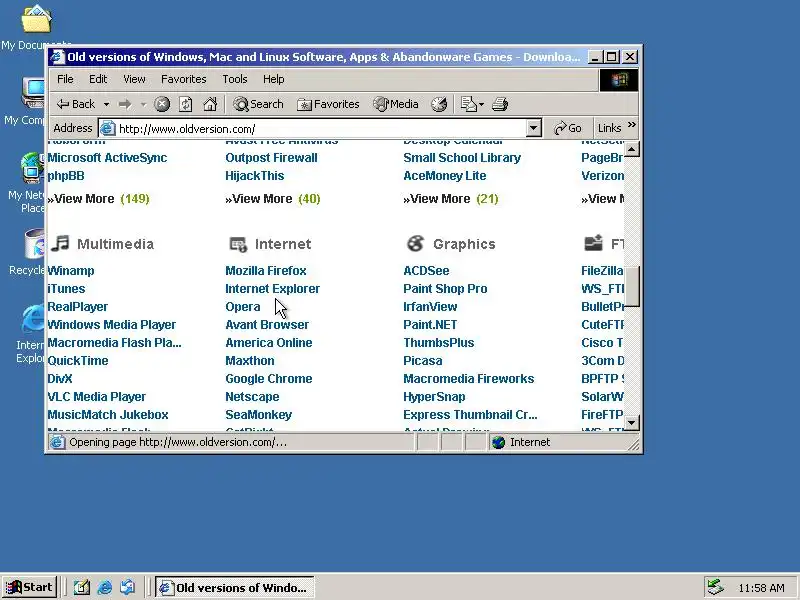
Task: Click the vertical scrollbar down arrow
Action: [x=632, y=422]
